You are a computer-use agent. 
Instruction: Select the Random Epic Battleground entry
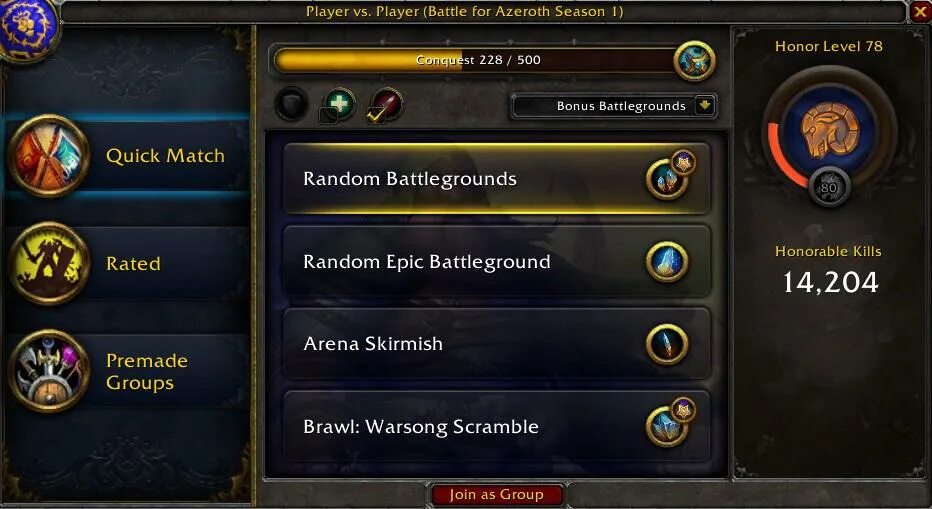coord(496,262)
